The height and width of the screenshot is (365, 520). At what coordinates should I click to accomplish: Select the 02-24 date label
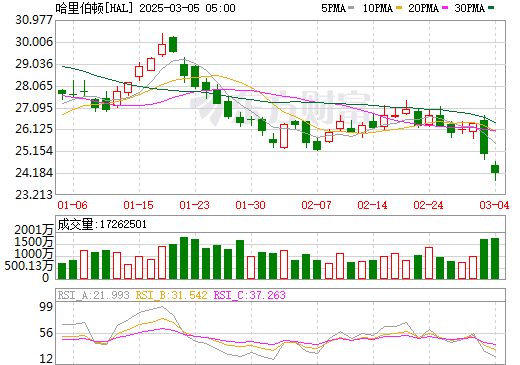pyautogui.click(x=428, y=205)
